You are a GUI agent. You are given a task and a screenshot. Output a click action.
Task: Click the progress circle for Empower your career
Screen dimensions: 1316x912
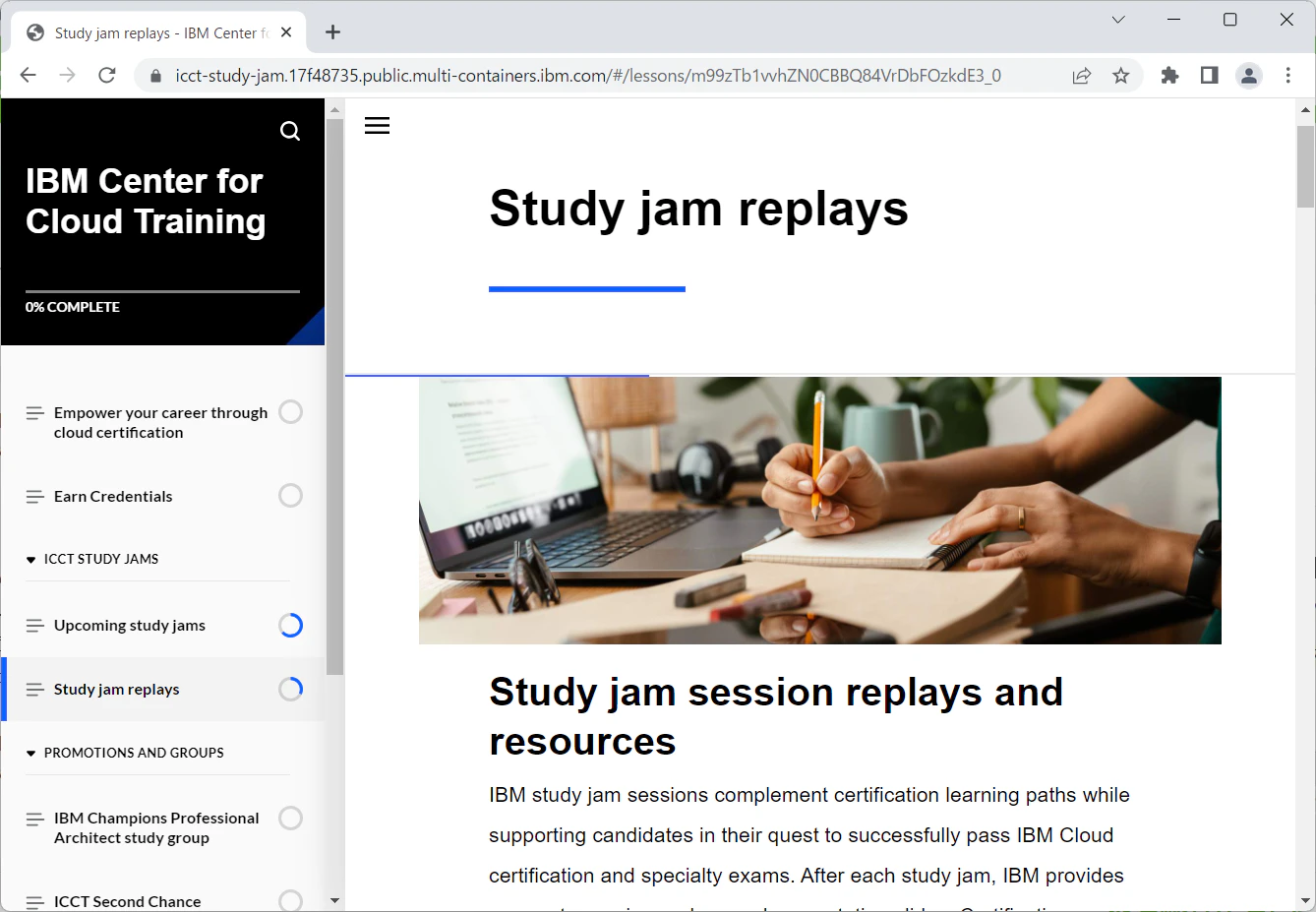tap(290, 412)
